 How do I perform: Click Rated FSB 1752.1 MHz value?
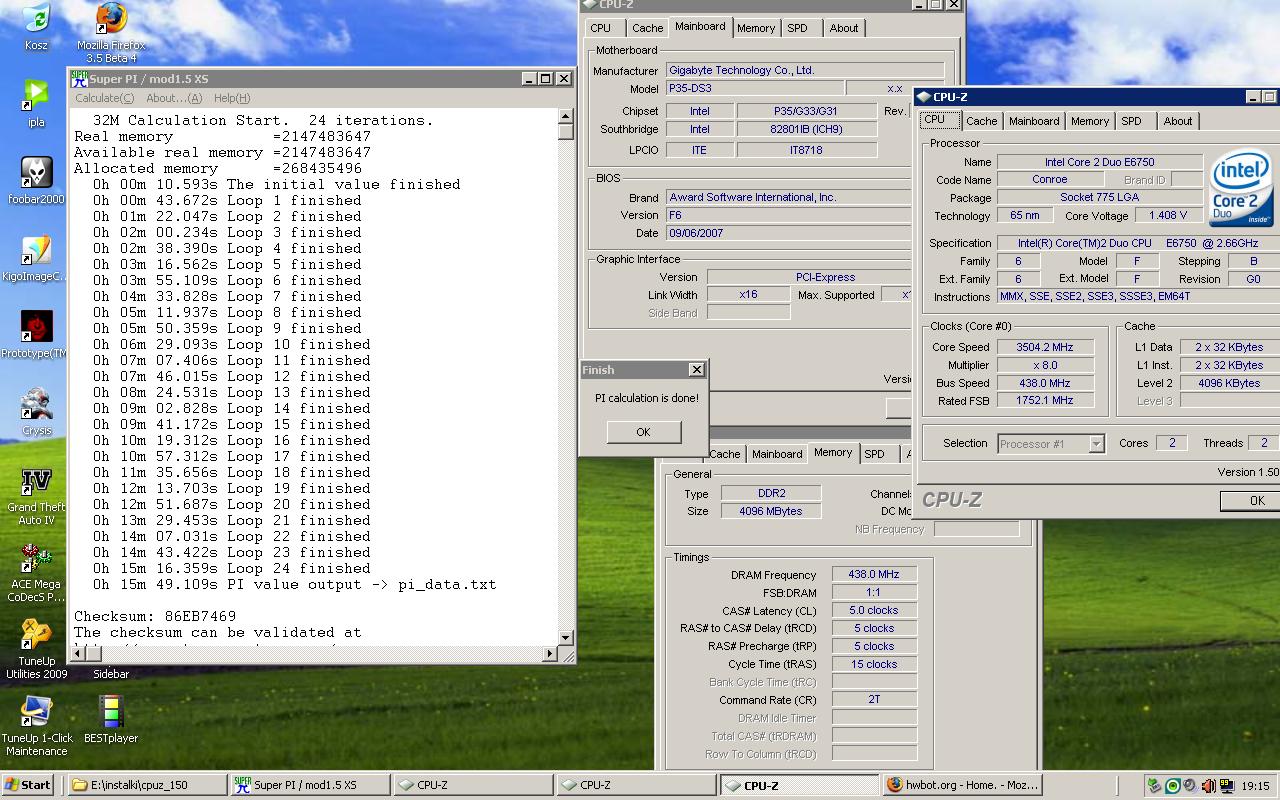click(1044, 400)
